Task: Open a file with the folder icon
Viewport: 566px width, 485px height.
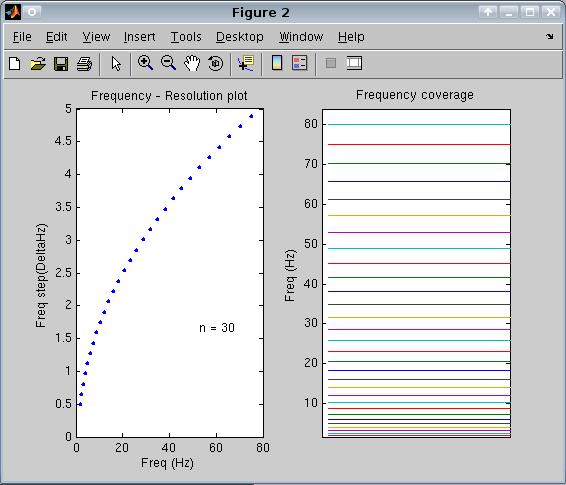Action: (x=38, y=64)
